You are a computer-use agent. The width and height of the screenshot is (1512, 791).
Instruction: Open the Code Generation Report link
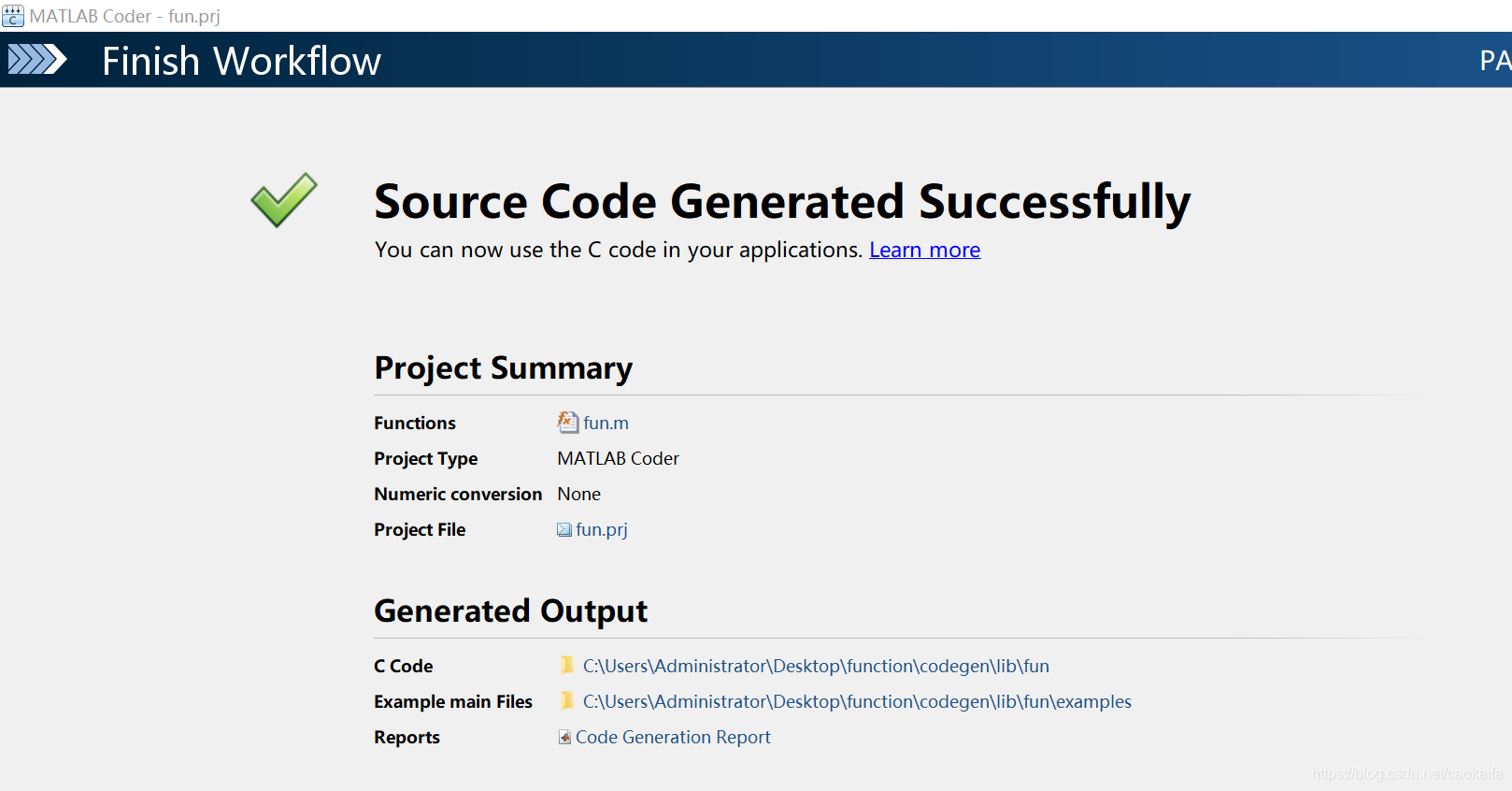tap(673, 737)
